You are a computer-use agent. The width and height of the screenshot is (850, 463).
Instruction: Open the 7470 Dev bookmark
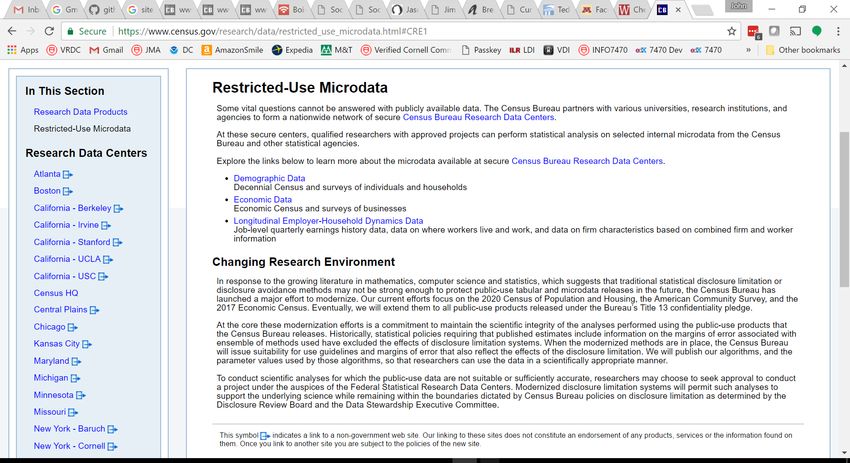coord(659,50)
